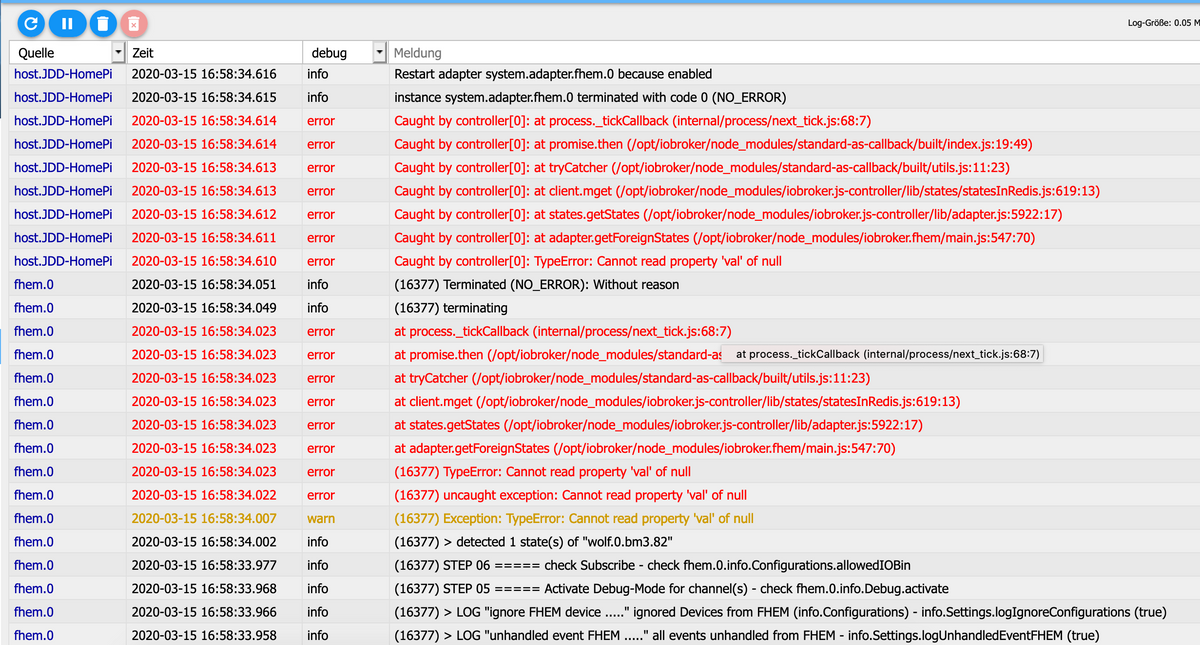Click fhem.0 source in 'wolf.0.bm3.82' row

point(34,541)
